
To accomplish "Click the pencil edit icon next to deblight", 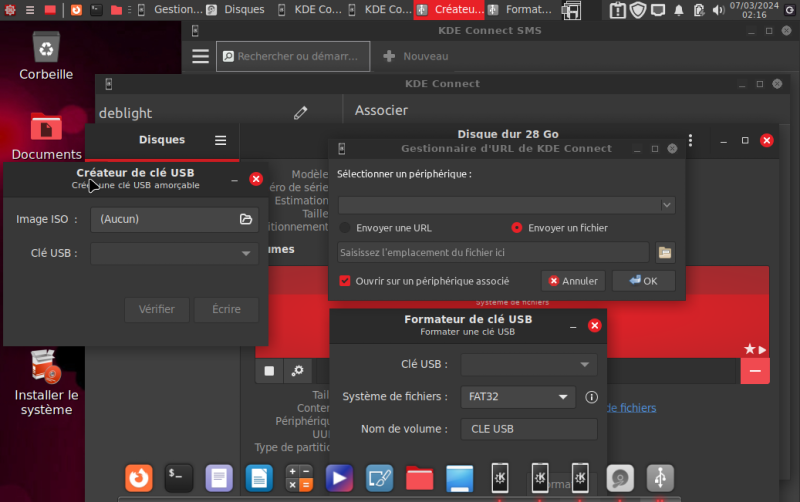I will click(300, 113).
